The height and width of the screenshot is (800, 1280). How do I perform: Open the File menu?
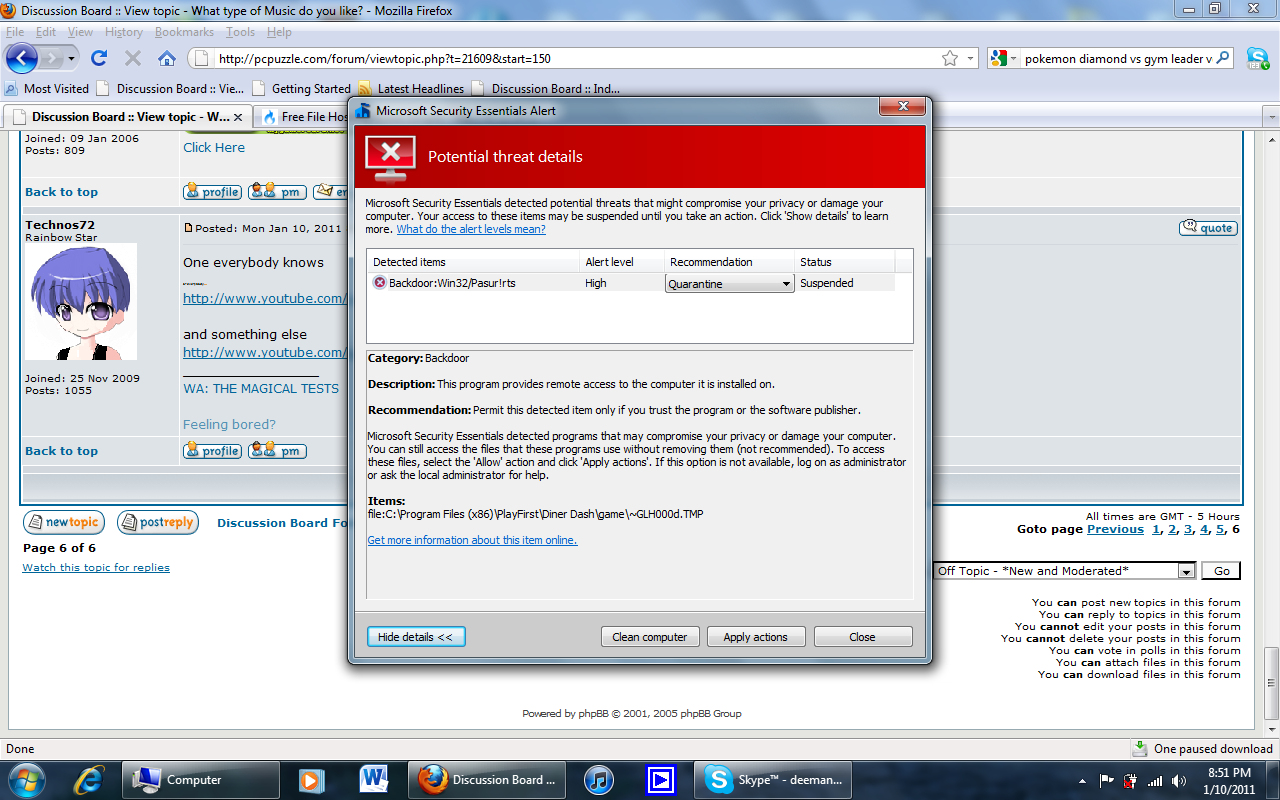(15, 32)
